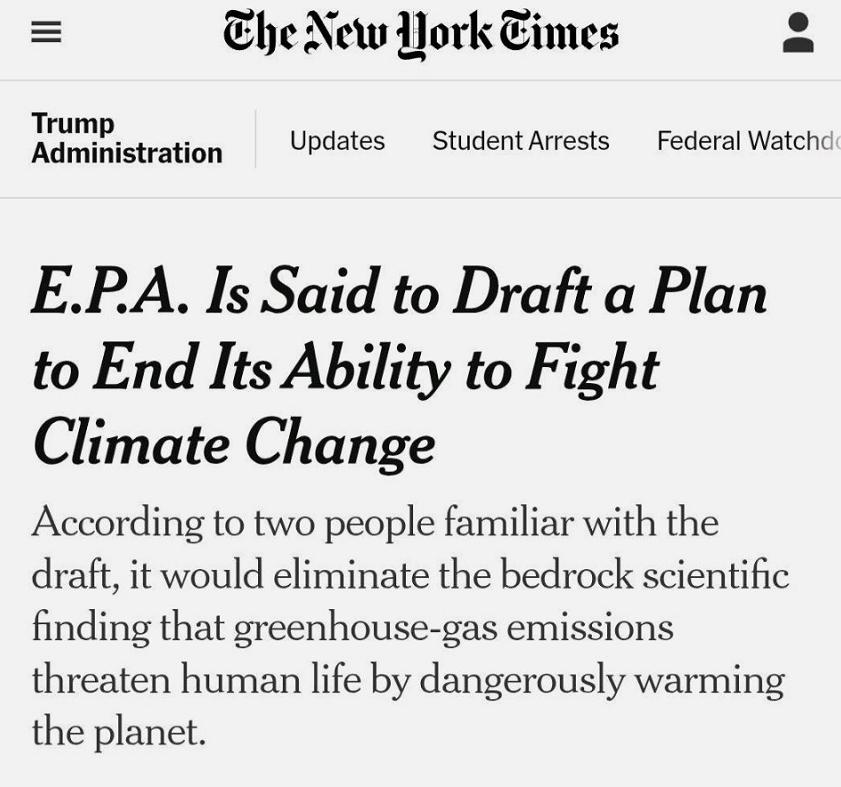Image resolution: width=841 pixels, height=787 pixels.
Task: Click "E.P.A." at the start of the headline
Action: [x=110, y=292]
